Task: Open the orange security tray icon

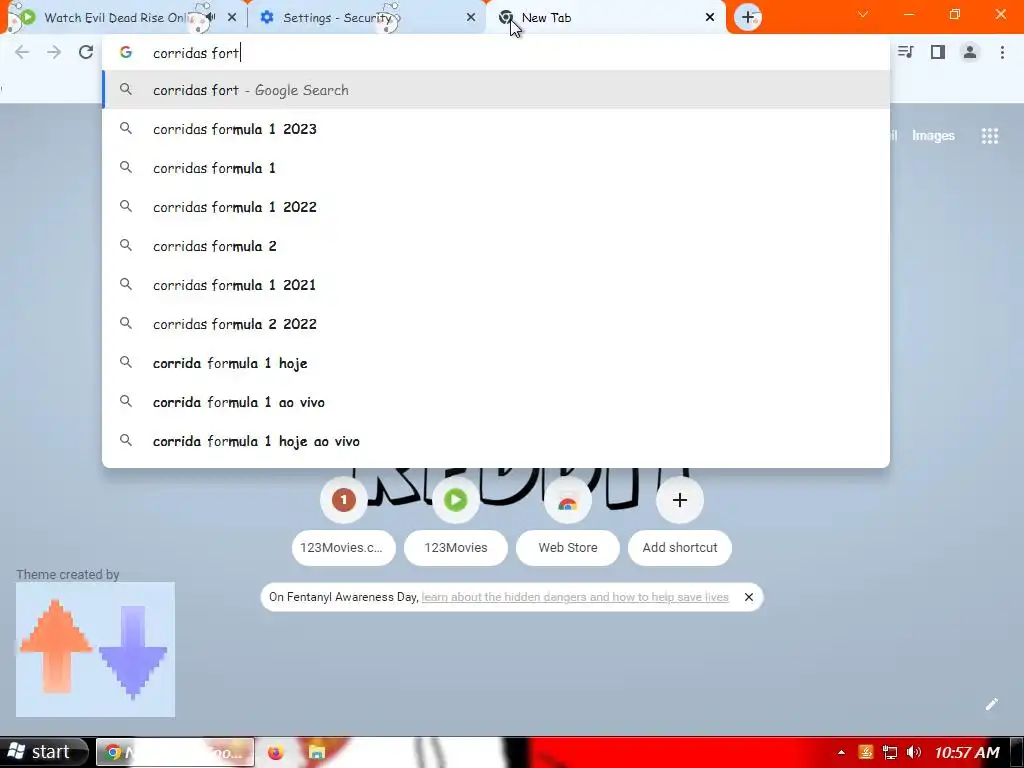Action: (x=866, y=753)
